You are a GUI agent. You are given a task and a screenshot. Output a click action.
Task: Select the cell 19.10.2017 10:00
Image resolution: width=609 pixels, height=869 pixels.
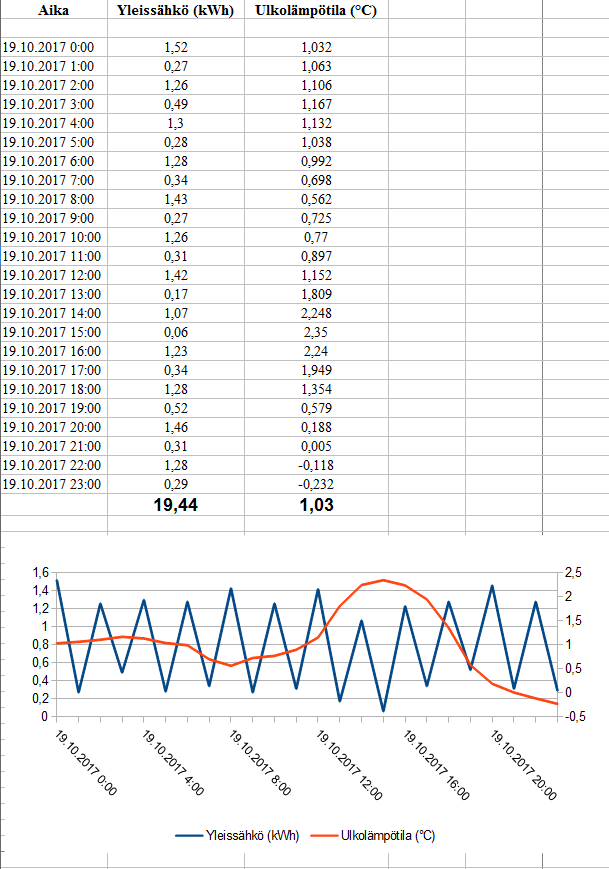pyautogui.click(x=54, y=237)
